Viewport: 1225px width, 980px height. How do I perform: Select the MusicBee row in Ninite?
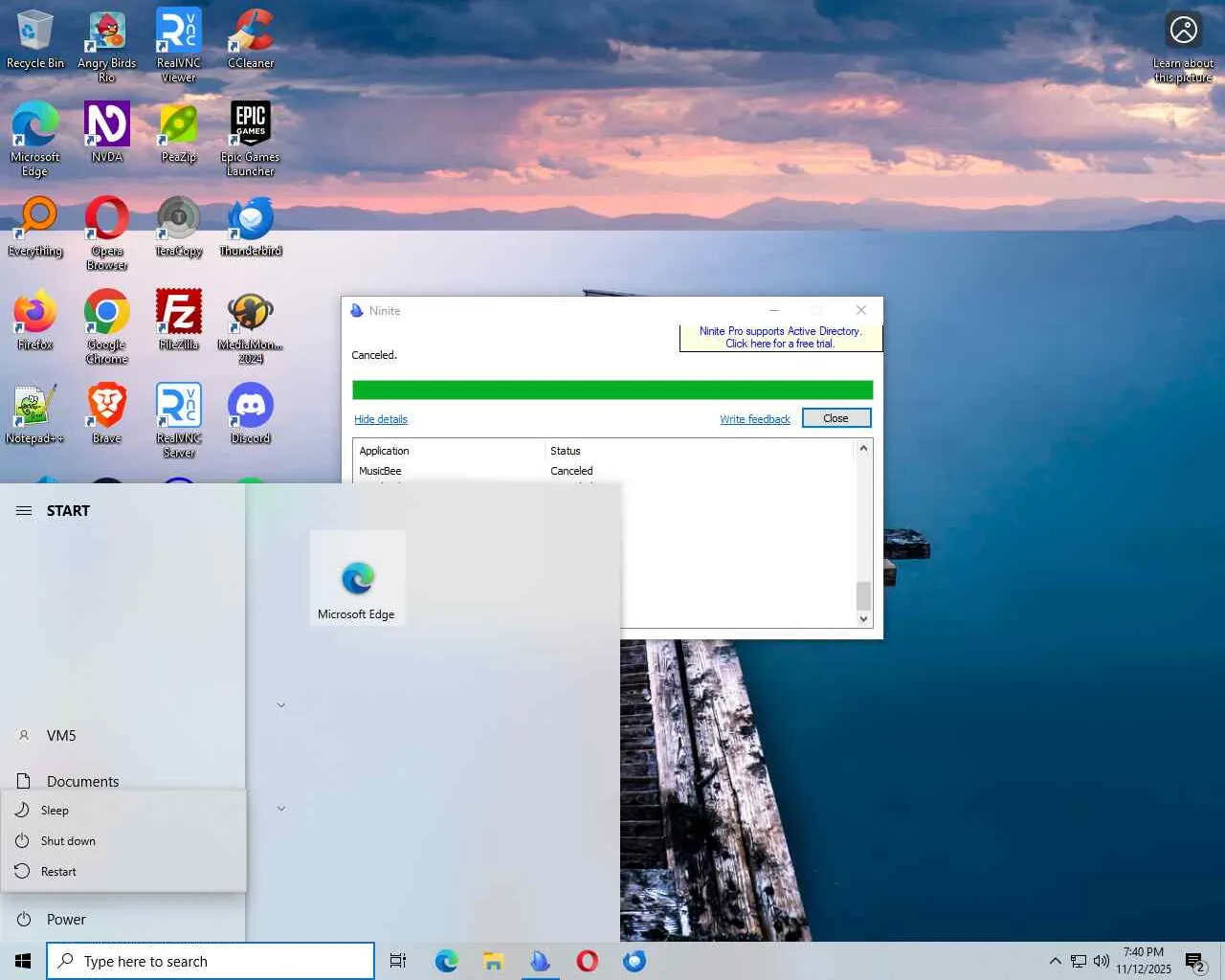tap(604, 471)
